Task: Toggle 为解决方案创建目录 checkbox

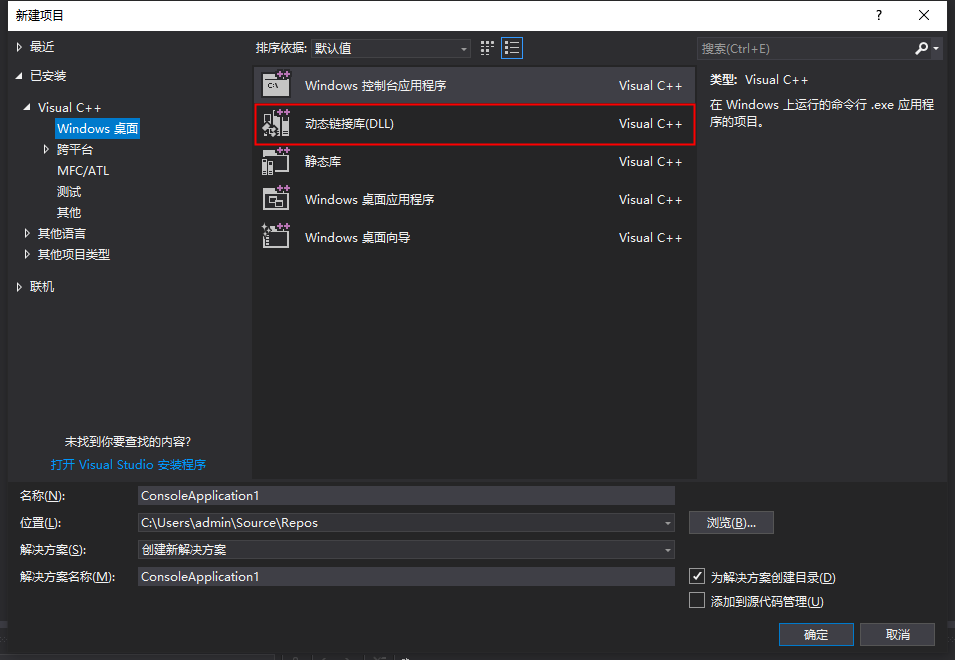Action: click(x=697, y=576)
